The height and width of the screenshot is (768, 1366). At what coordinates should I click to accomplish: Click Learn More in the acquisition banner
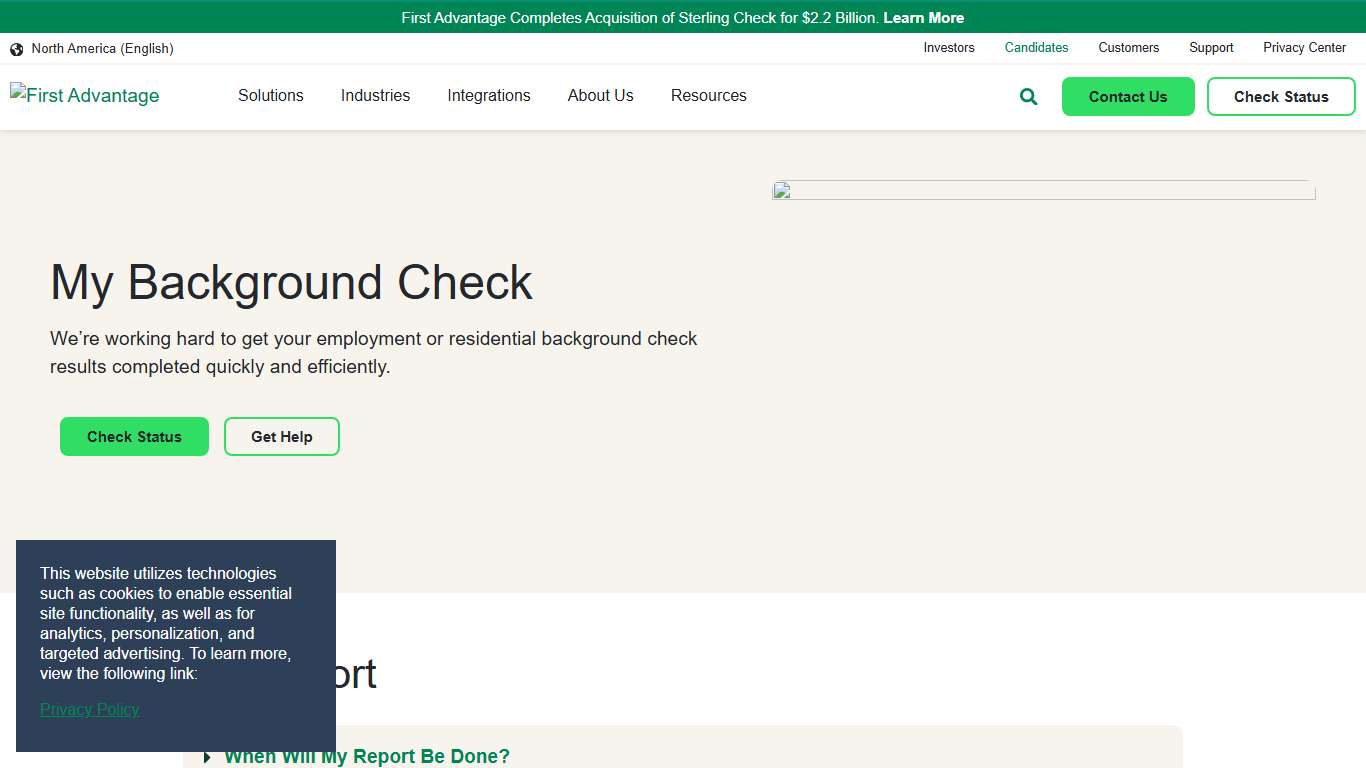[x=923, y=17]
